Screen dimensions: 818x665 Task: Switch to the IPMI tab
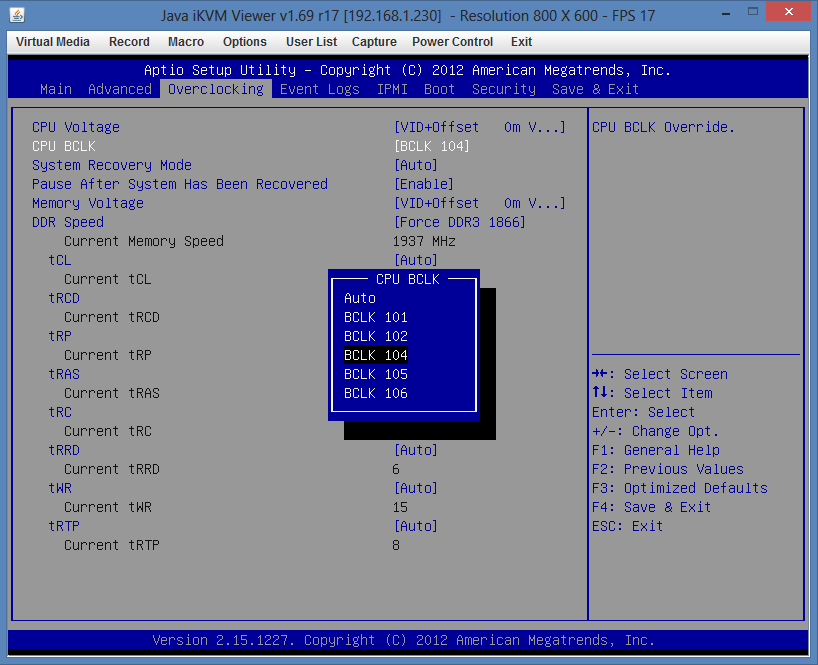(x=392, y=89)
